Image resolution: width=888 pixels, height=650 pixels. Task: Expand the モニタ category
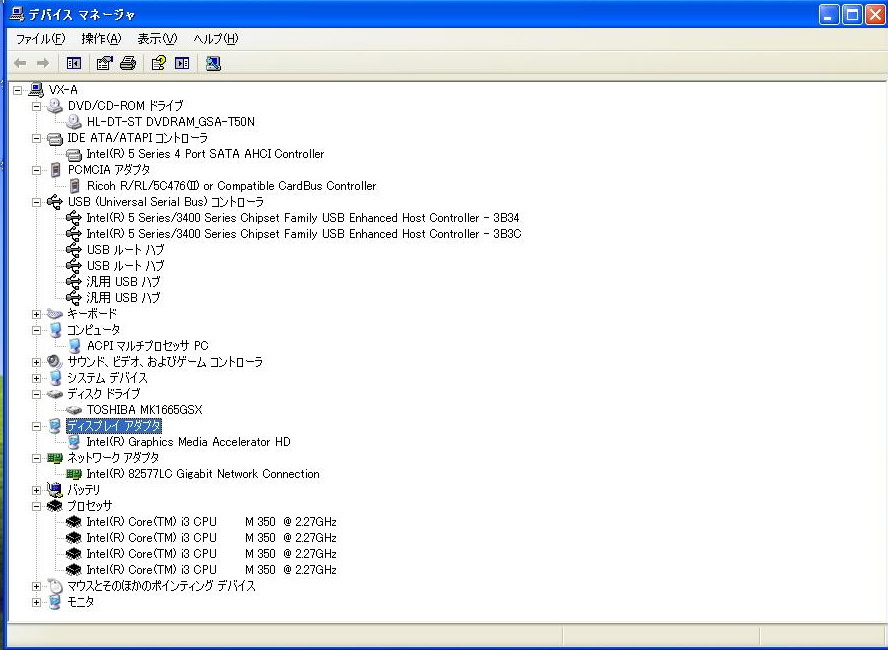click(37, 602)
